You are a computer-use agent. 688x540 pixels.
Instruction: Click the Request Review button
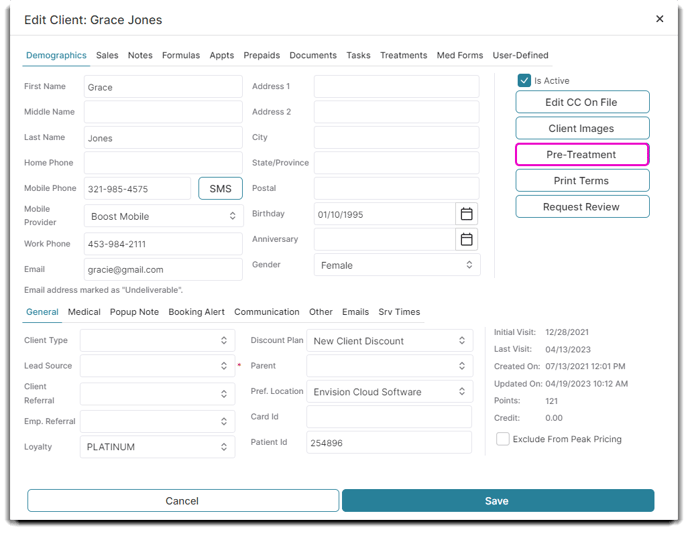tap(582, 207)
